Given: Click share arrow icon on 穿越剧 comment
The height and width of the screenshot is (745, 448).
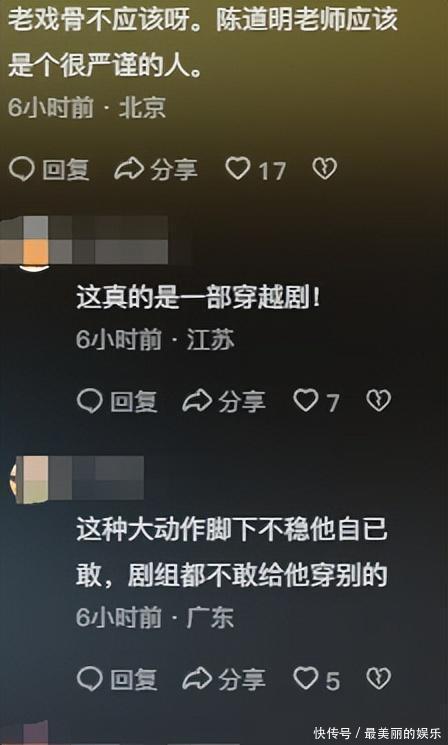Looking at the screenshot, I should click(x=197, y=401).
